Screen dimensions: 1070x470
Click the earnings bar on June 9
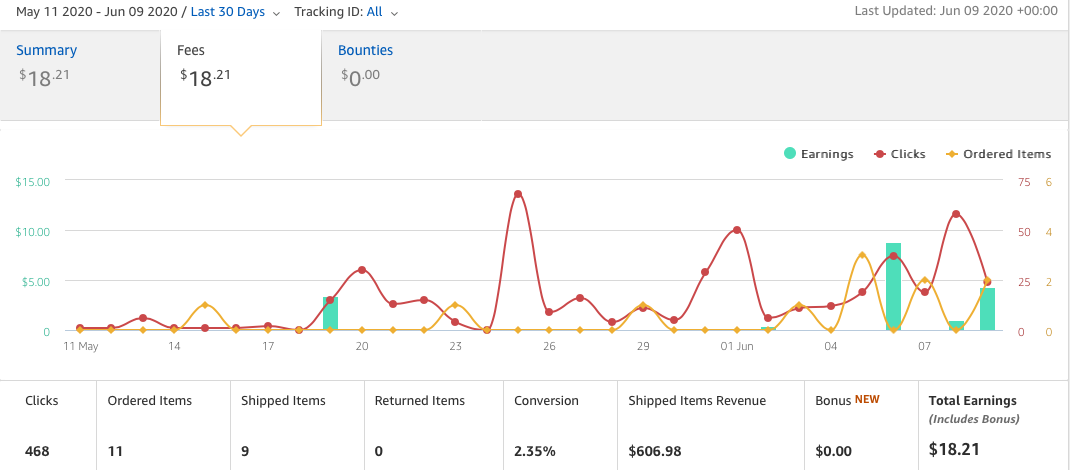[x=987, y=309]
